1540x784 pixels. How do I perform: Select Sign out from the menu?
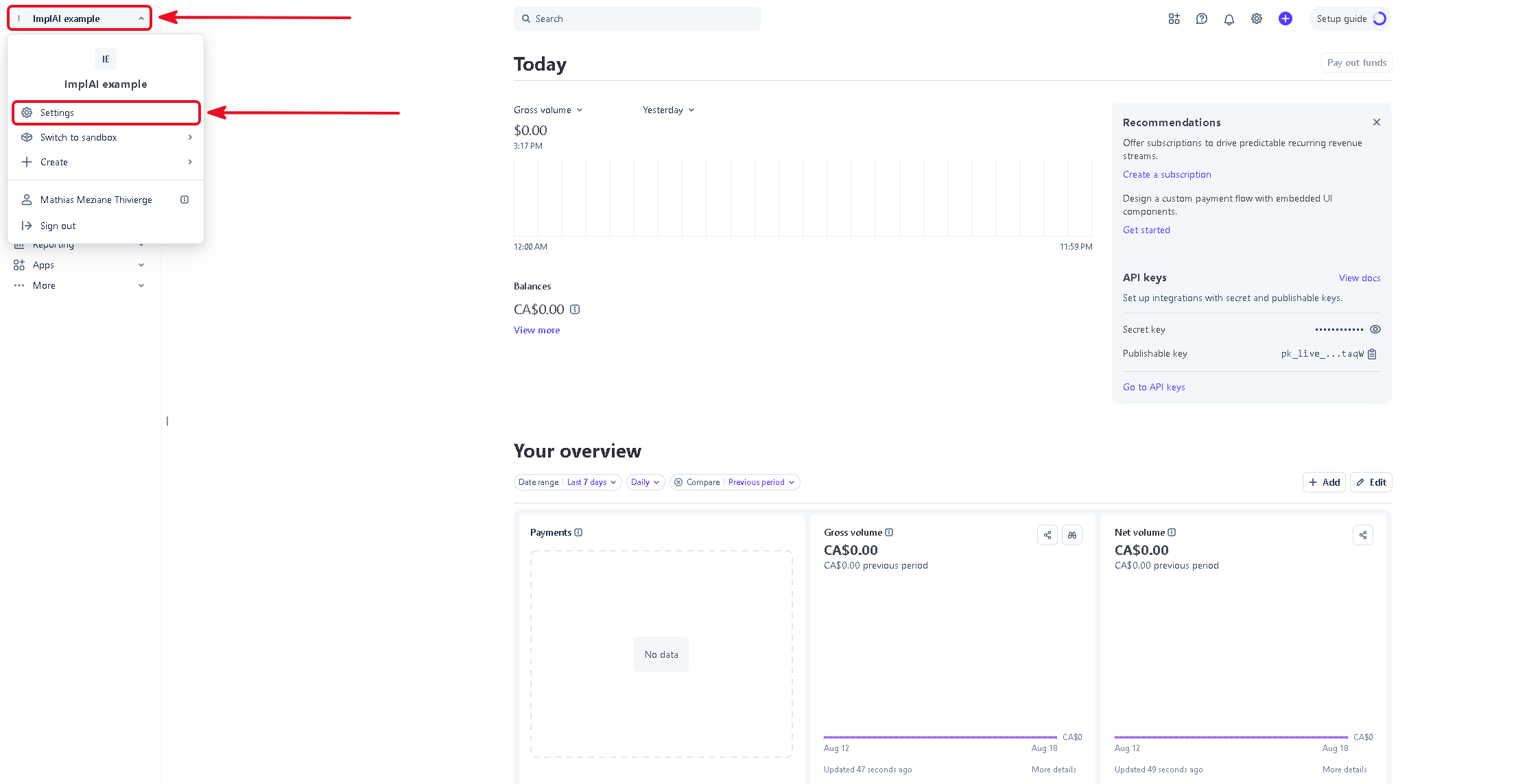(x=106, y=226)
